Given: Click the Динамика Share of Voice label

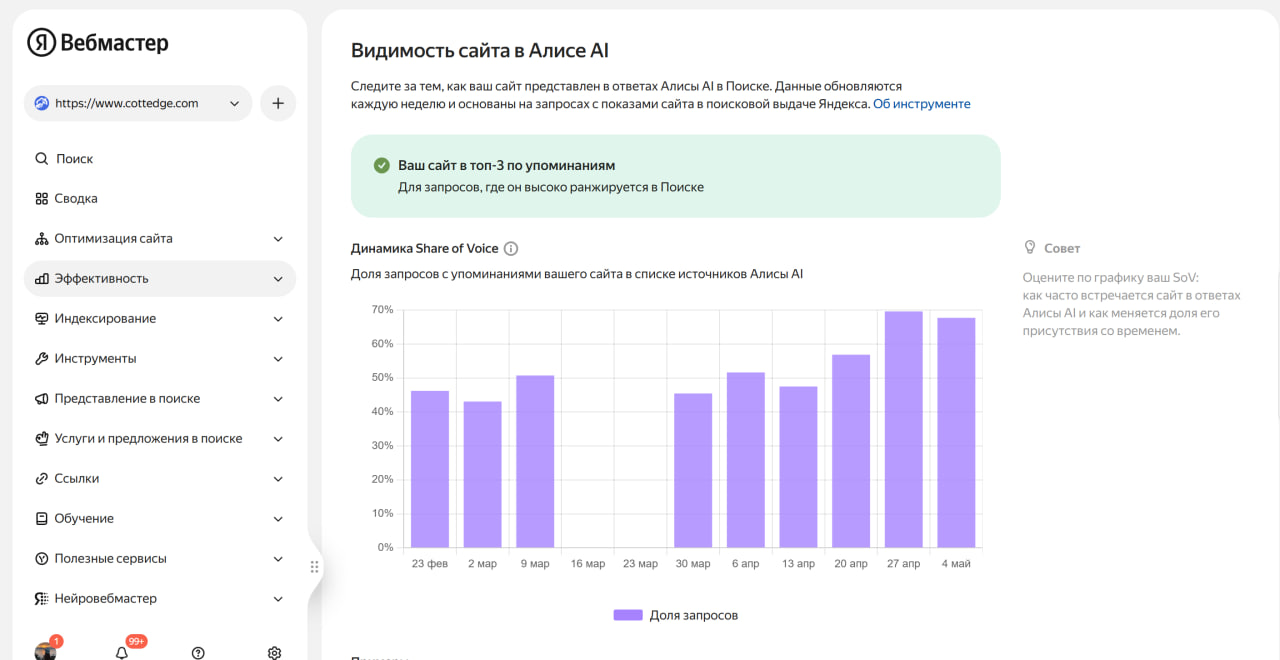Looking at the screenshot, I should 424,249.
